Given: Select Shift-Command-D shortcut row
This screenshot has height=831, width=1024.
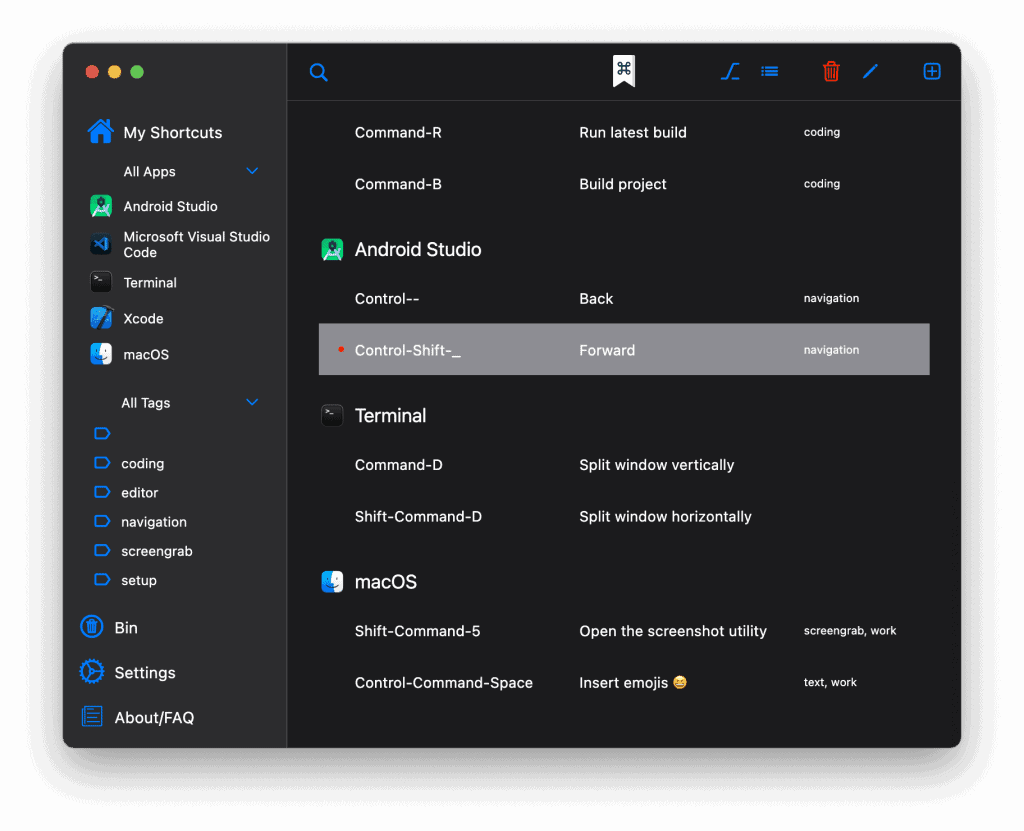Looking at the screenshot, I should coord(624,516).
